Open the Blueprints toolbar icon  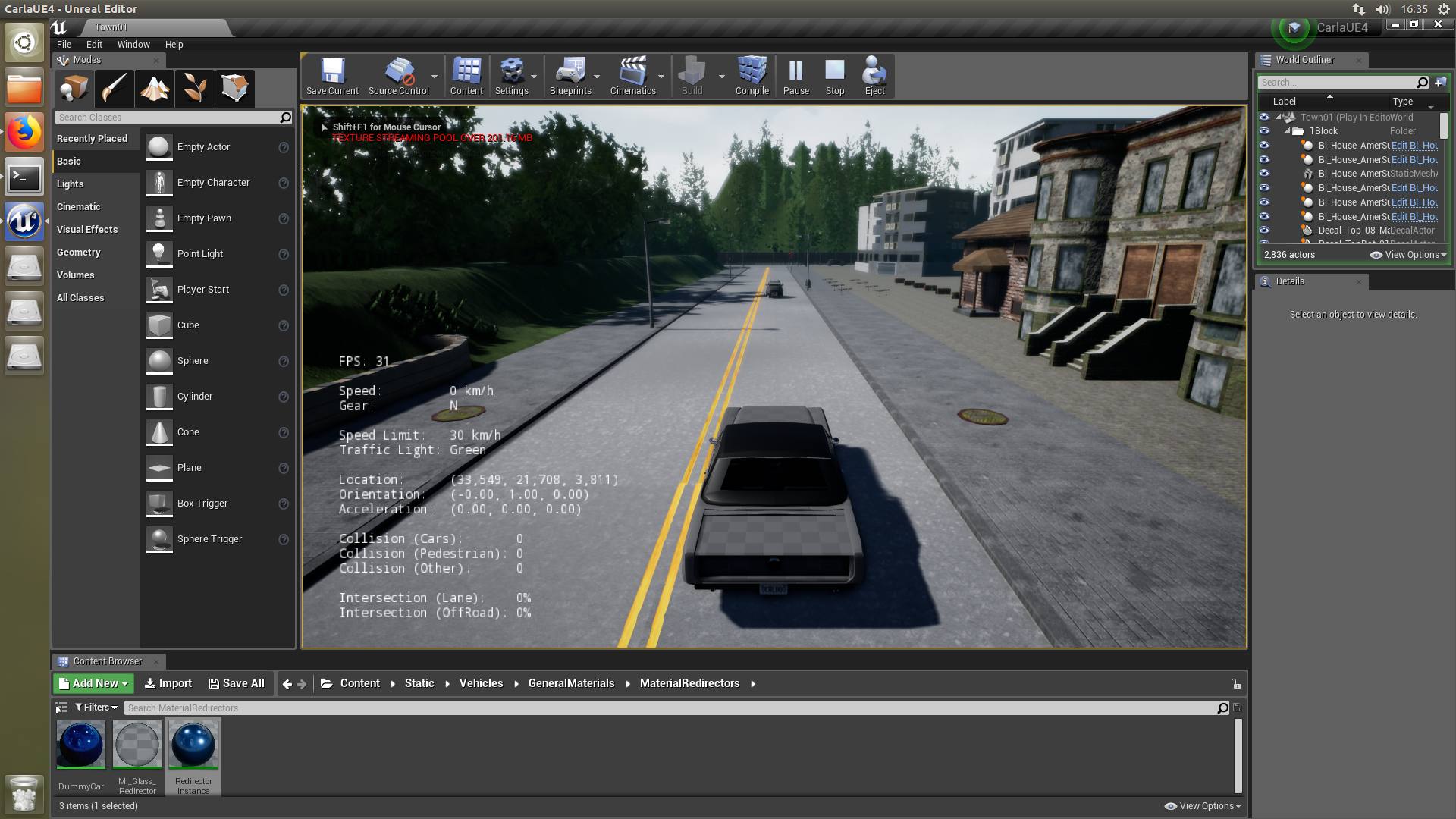[571, 75]
